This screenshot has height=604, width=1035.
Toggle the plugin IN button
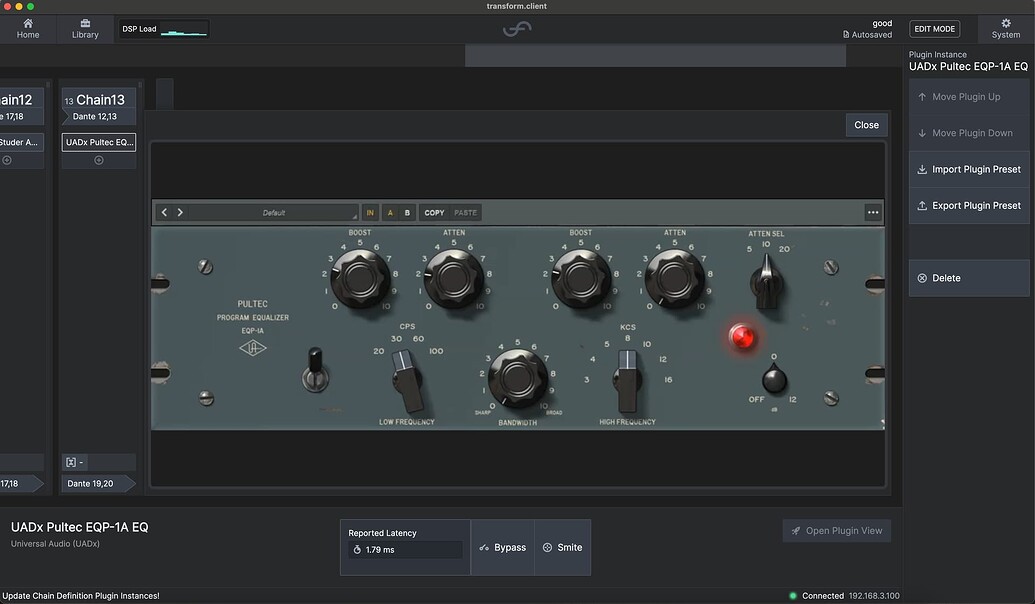click(x=370, y=213)
